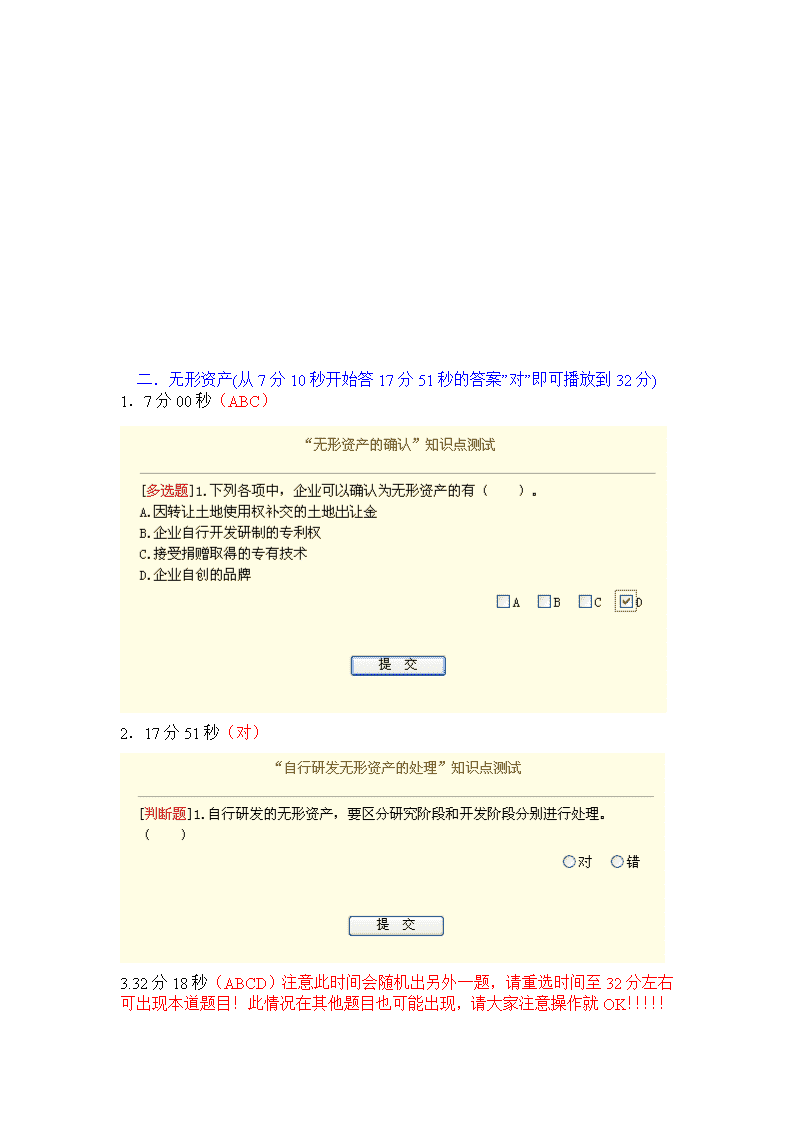Click the red (ABC) answer text
This screenshot has width=794, height=1123.
pos(244,401)
